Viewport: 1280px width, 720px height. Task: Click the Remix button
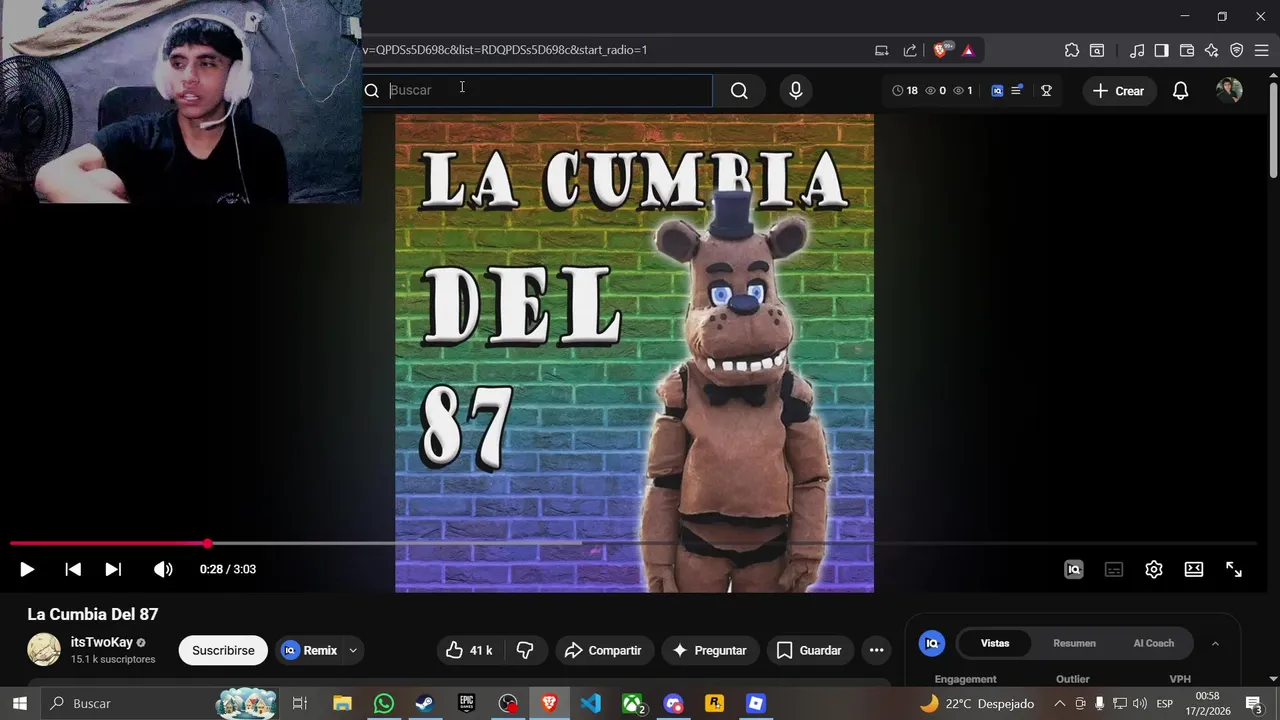click(309, 650)
